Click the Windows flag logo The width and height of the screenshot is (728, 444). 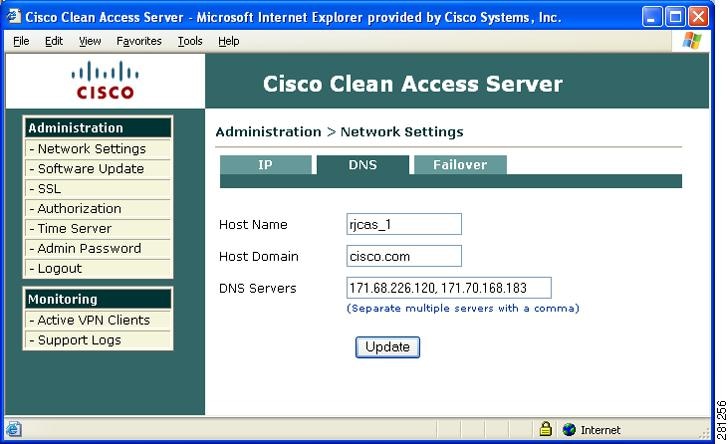coord(692,41)
